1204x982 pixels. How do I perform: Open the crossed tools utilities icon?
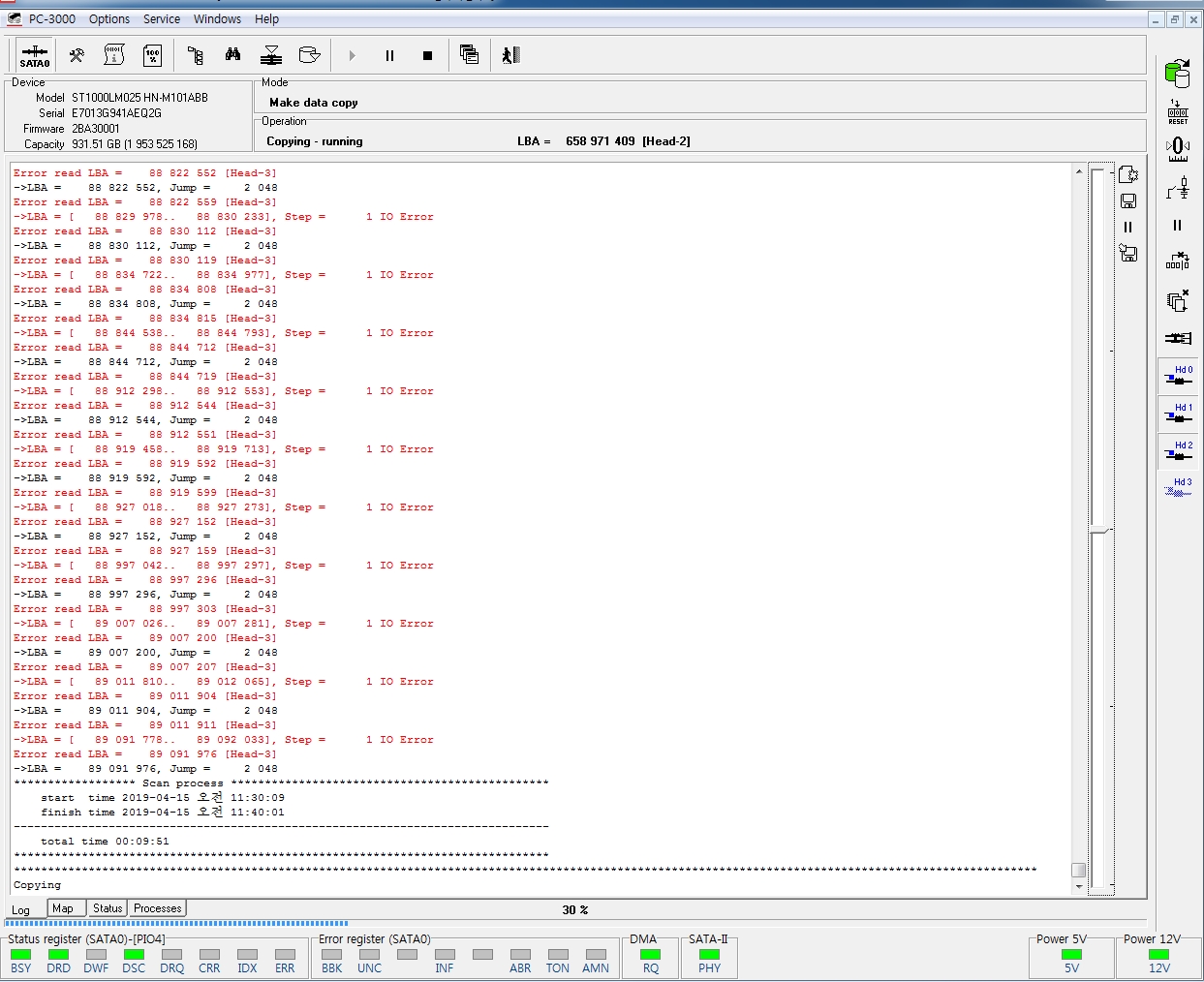click(x=77, y=55)
